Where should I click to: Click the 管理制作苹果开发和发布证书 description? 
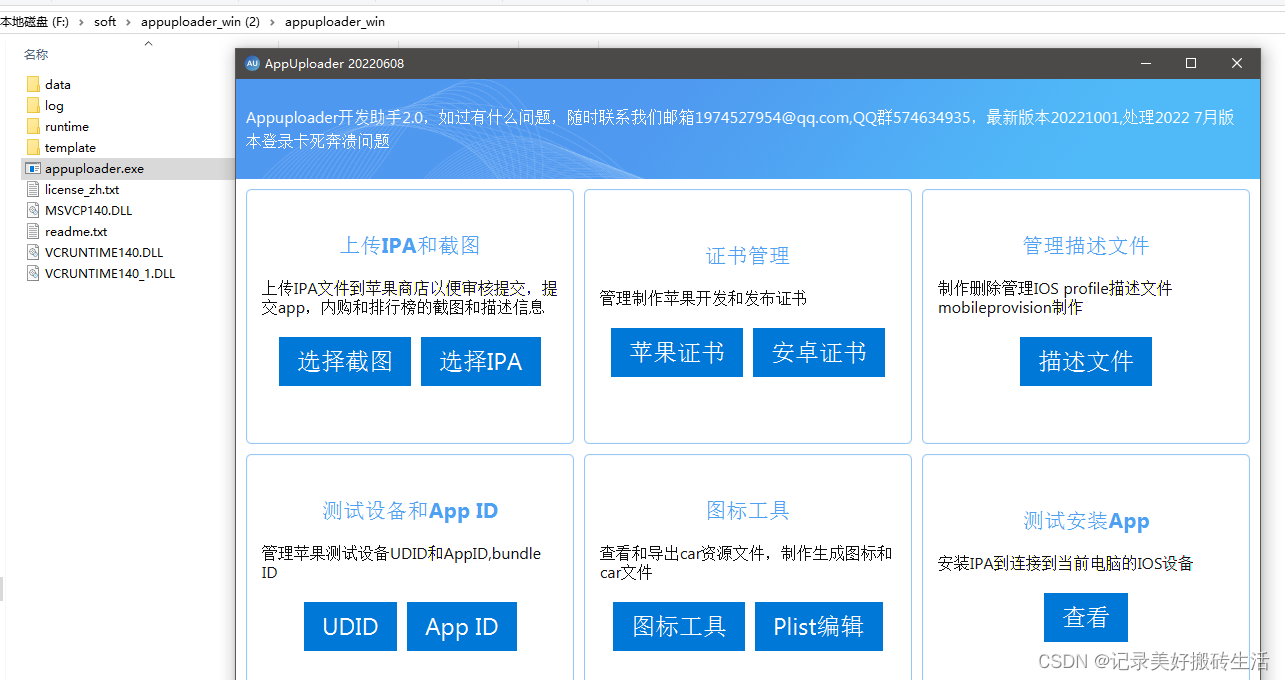pos(703,298)
